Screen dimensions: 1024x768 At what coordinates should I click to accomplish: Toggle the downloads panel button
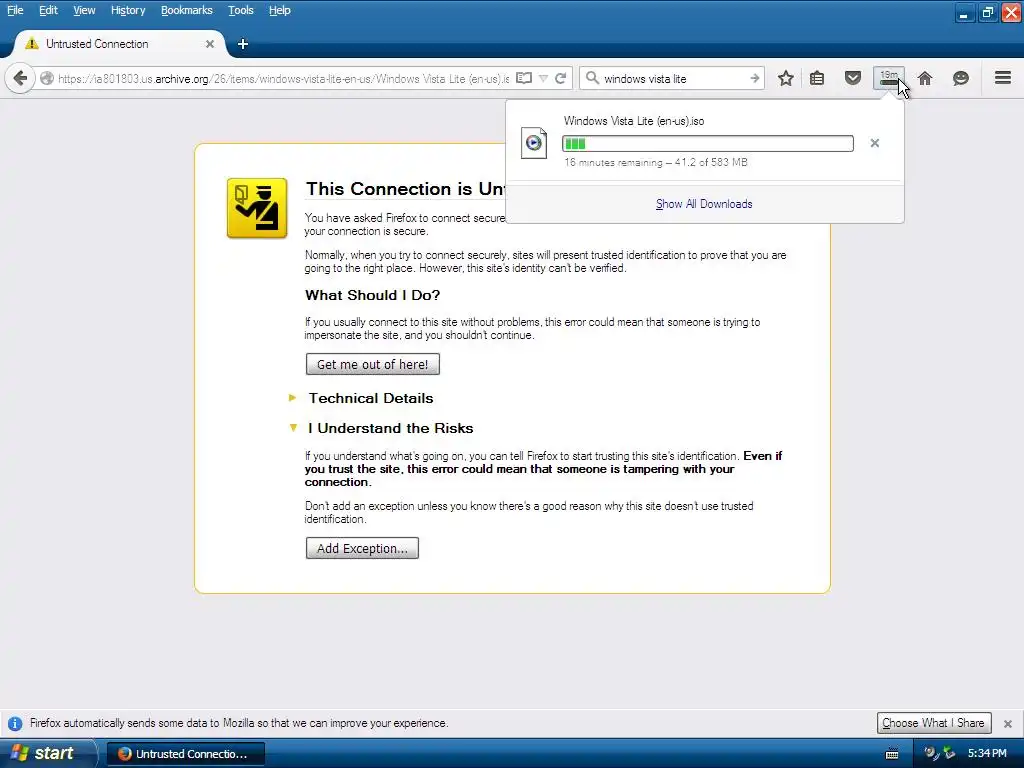889,78
